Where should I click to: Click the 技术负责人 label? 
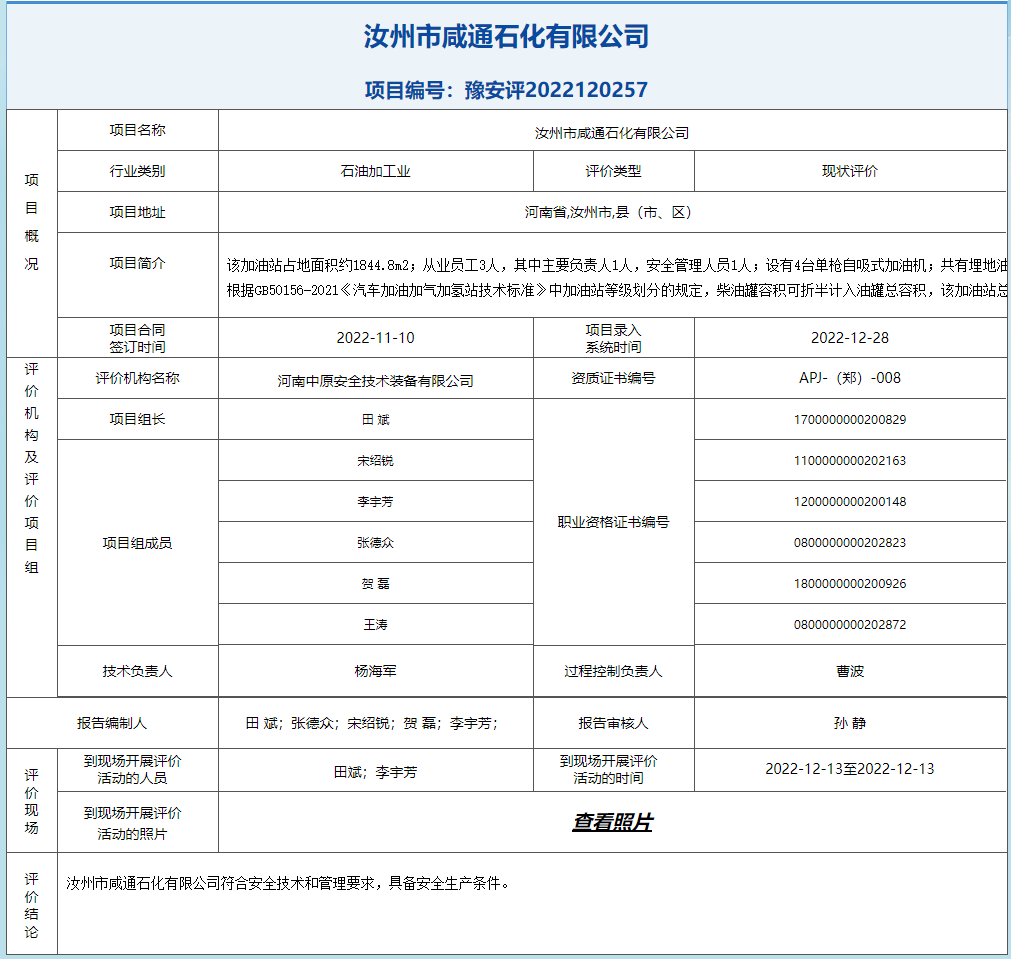point(137,671)
